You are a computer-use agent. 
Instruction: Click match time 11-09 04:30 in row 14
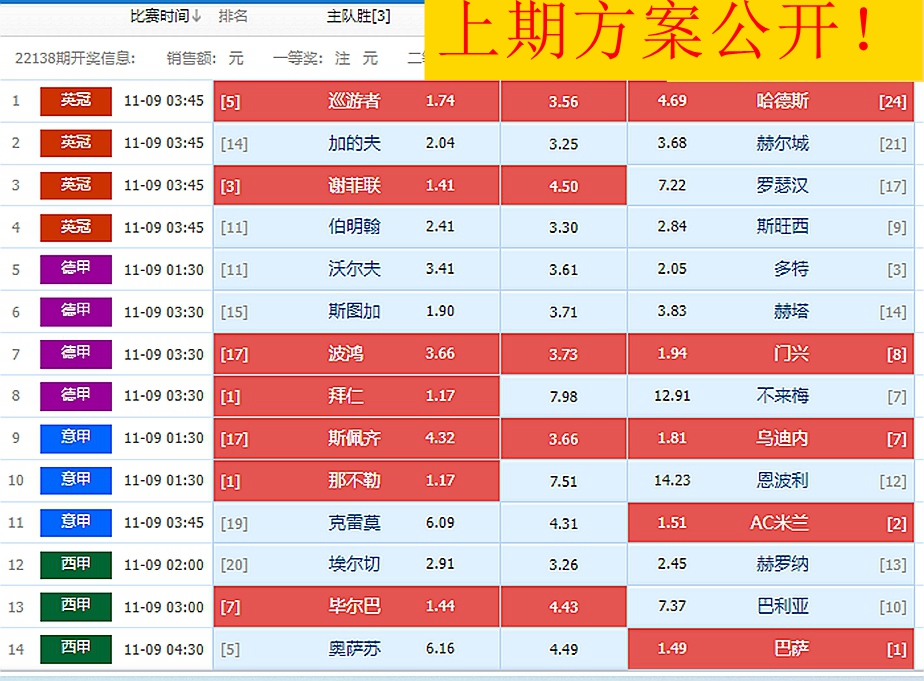(x=163, y=650)
